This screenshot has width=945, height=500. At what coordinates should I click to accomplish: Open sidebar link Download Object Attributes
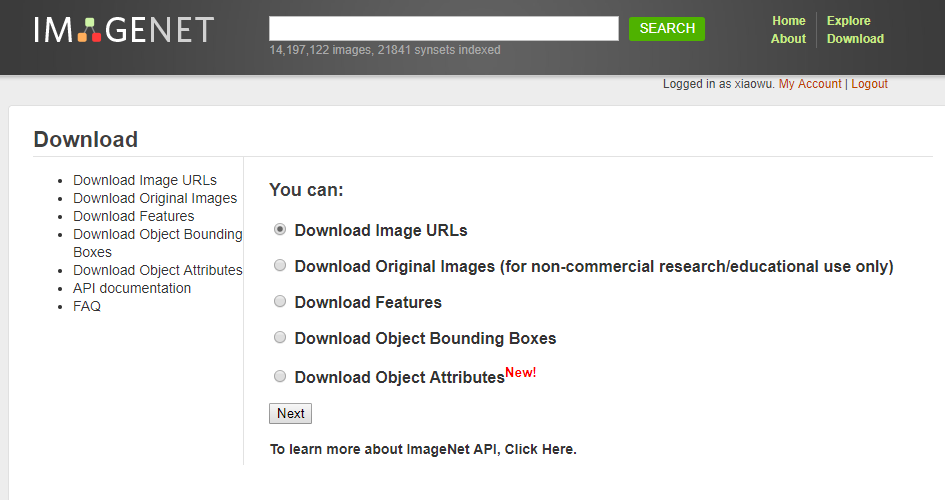tap(157, 270)
